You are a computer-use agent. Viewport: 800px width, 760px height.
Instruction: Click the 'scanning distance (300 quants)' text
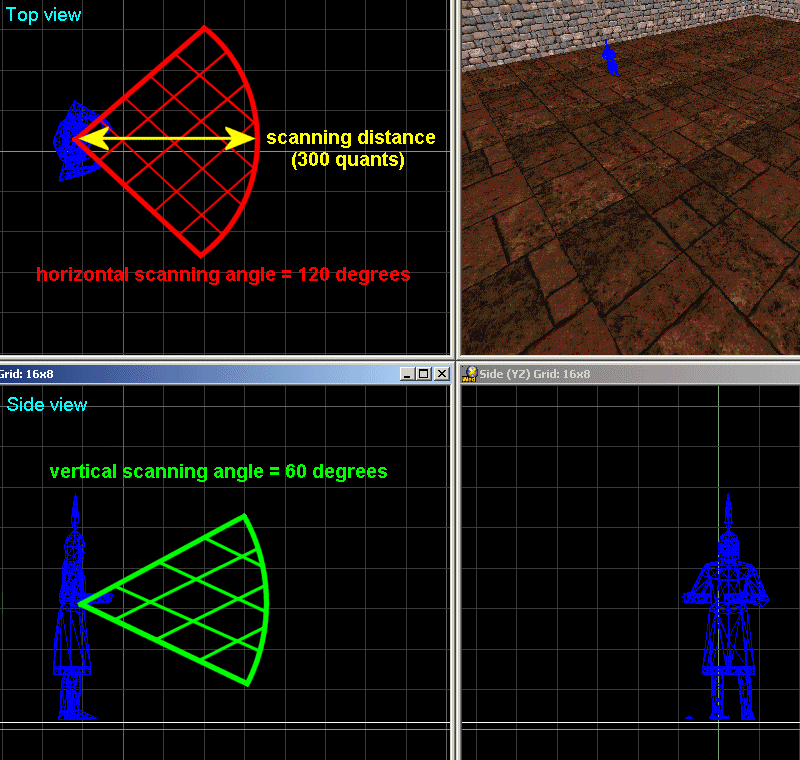tap(350, 148)
